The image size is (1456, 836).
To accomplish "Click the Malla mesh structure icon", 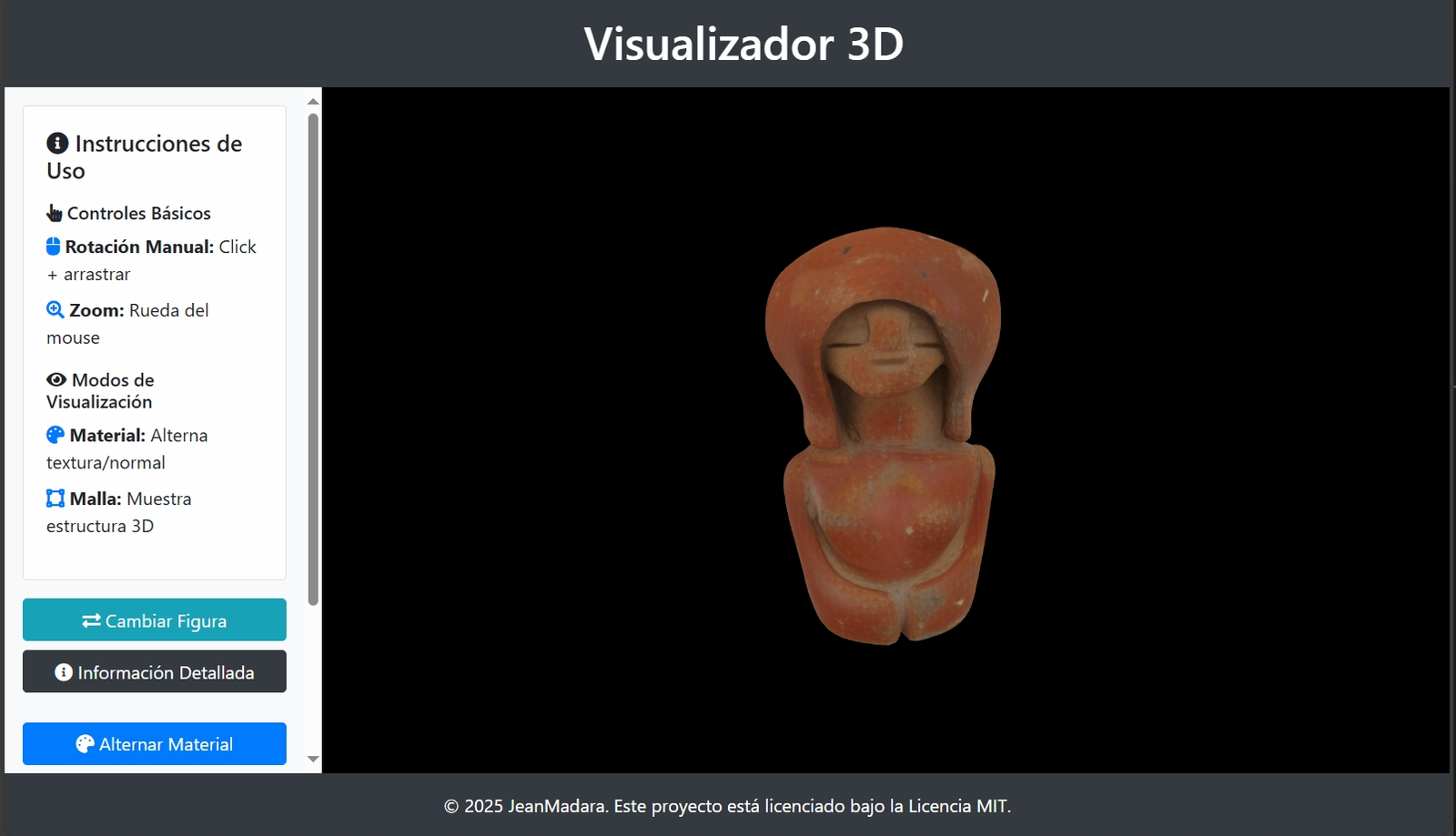I will 56,499.
